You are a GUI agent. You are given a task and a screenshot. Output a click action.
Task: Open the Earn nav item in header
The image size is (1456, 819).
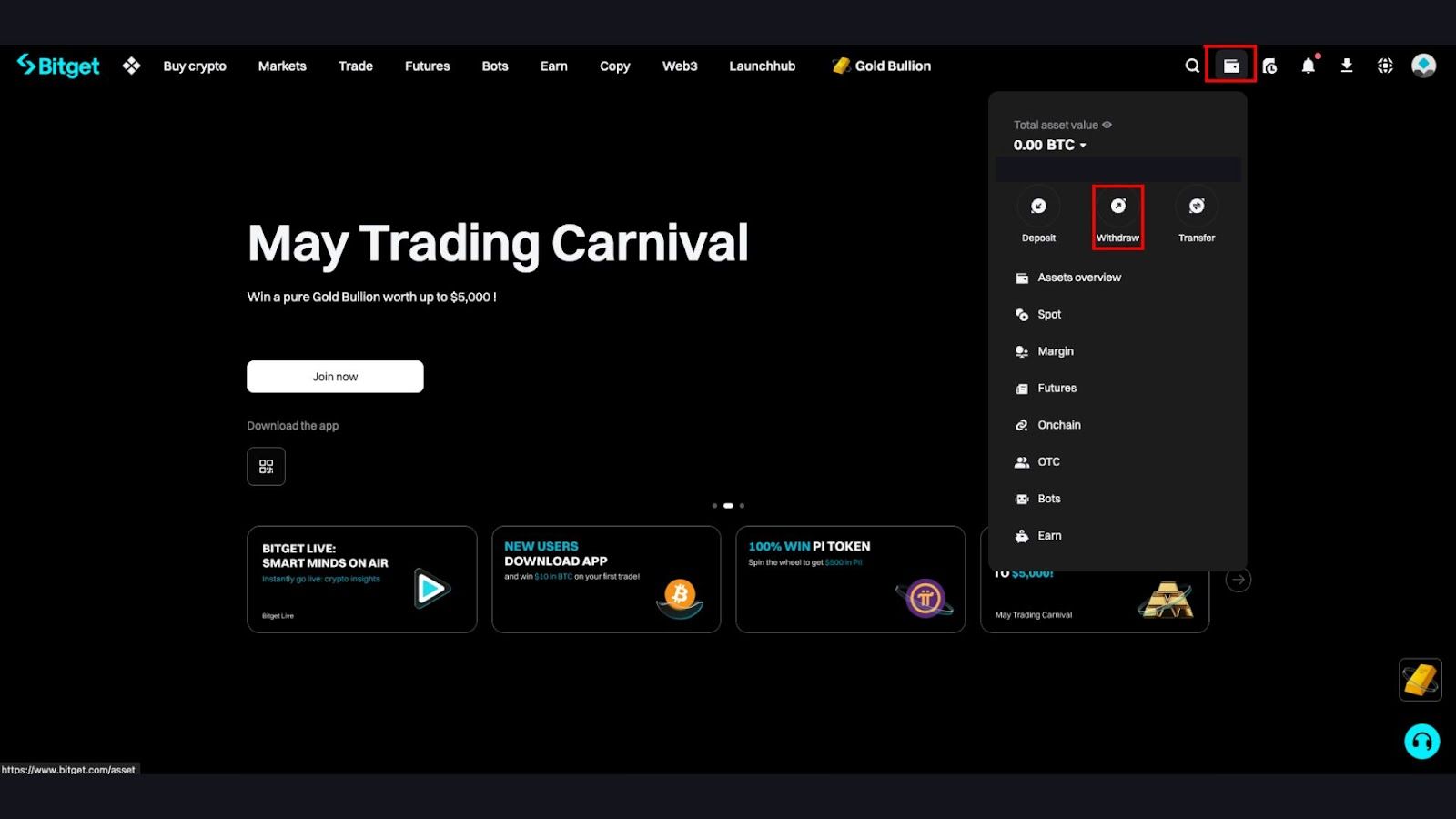(x=554, y=66)
